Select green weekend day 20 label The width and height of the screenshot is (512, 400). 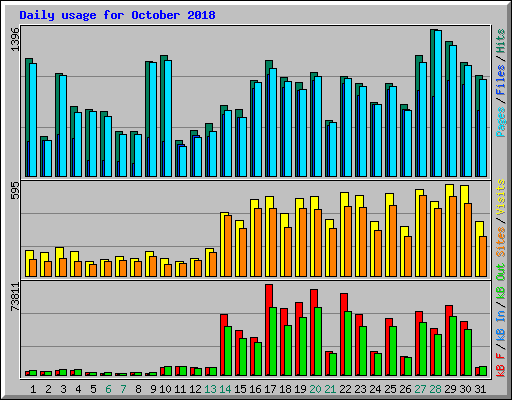315,389
